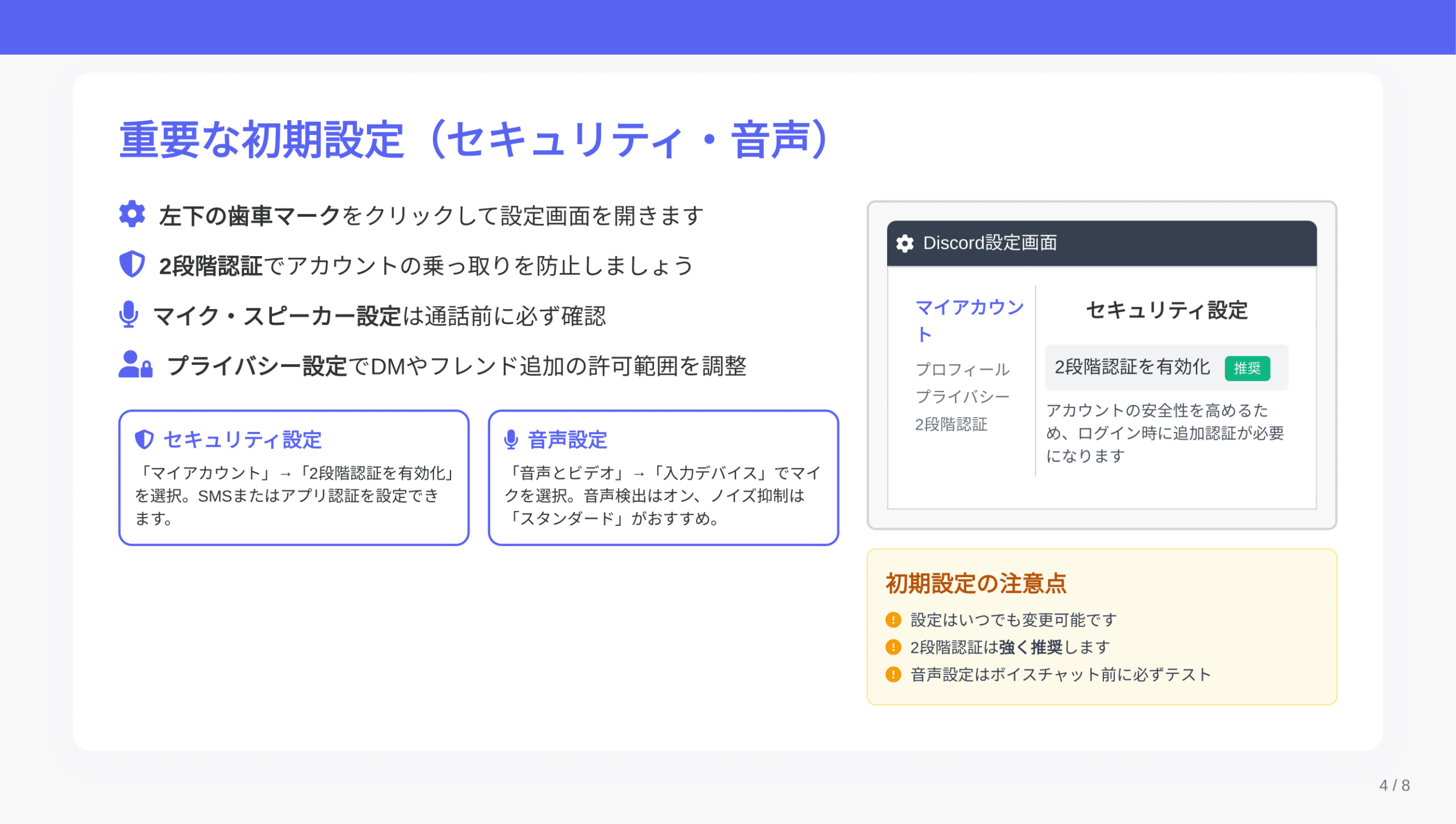Open プロフィール in the settings sidebar
This screenshot has width=1456, height=824.
pyautogui.click(x=962, y=369)
